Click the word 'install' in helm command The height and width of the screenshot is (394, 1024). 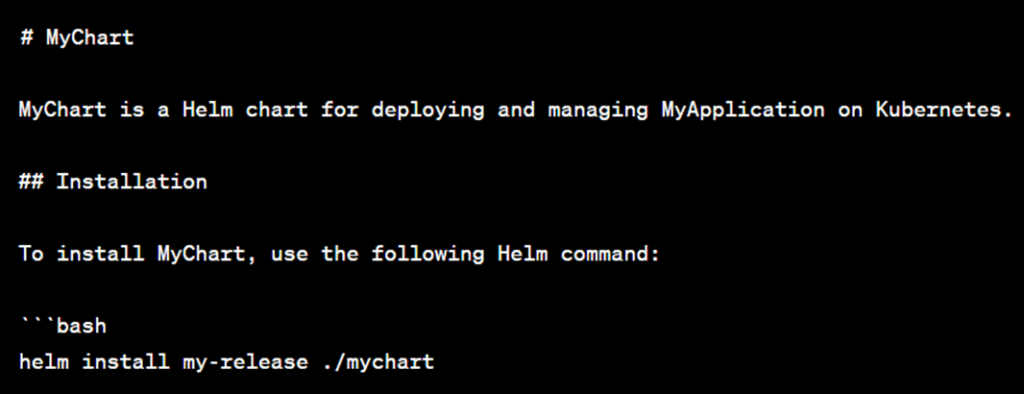[x=125, y=361]
